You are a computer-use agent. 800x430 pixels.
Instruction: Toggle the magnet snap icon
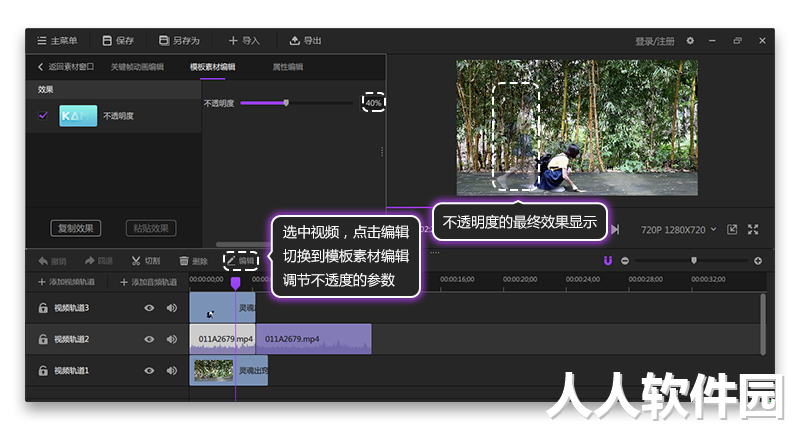point(608,261)
